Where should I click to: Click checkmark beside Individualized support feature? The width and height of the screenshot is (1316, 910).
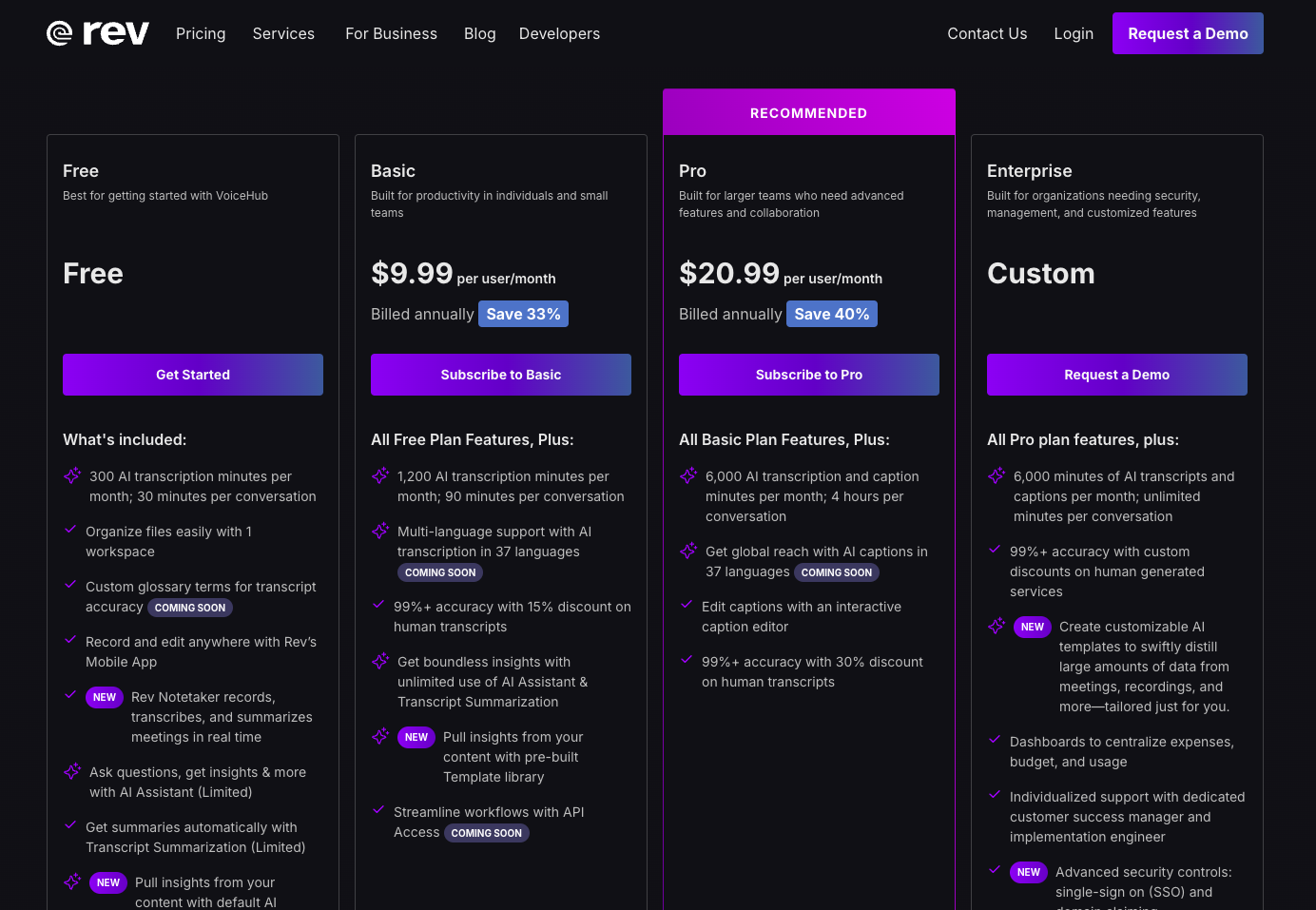[995, 795]
